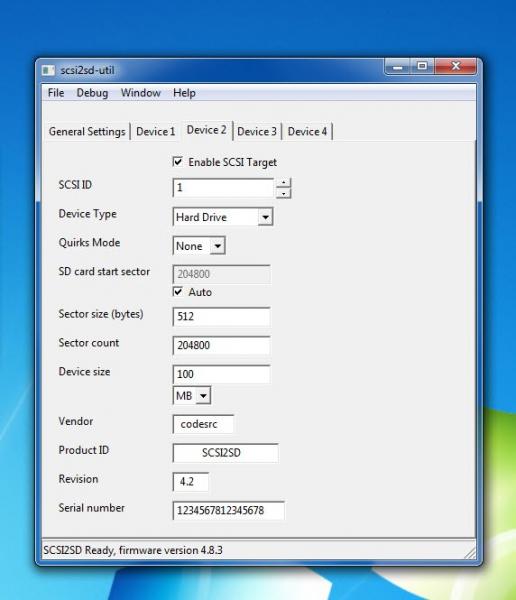516x600 pixels.
Task: Click the SCSI ID value field
Action: [224, 188]
